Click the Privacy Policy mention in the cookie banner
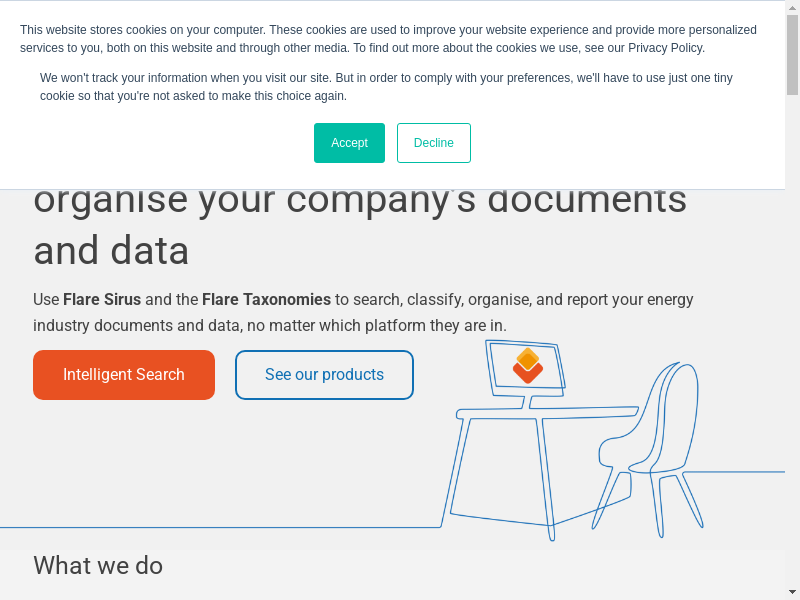Screen dimensions: 800x600 click(667, 48)
